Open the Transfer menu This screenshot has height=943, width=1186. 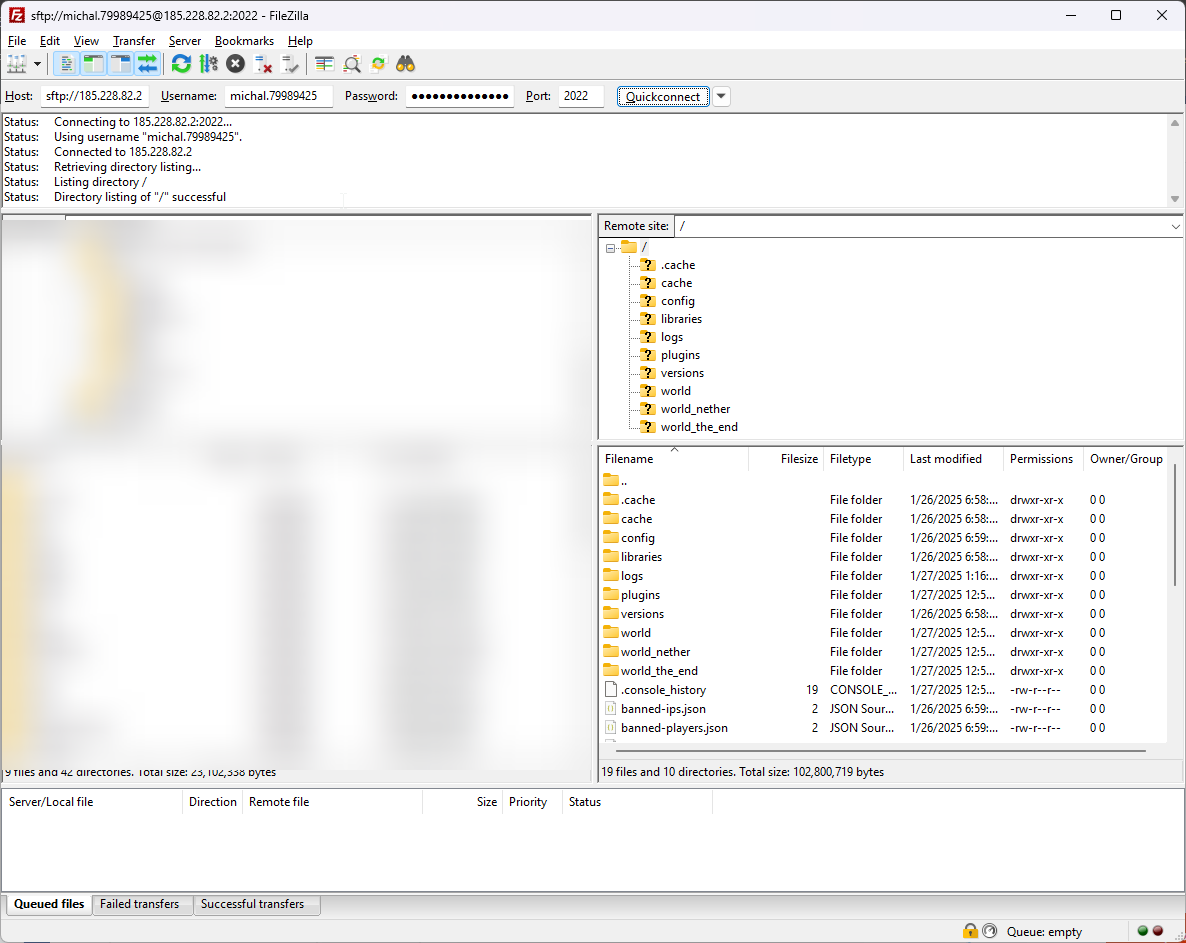pos(134,41)
